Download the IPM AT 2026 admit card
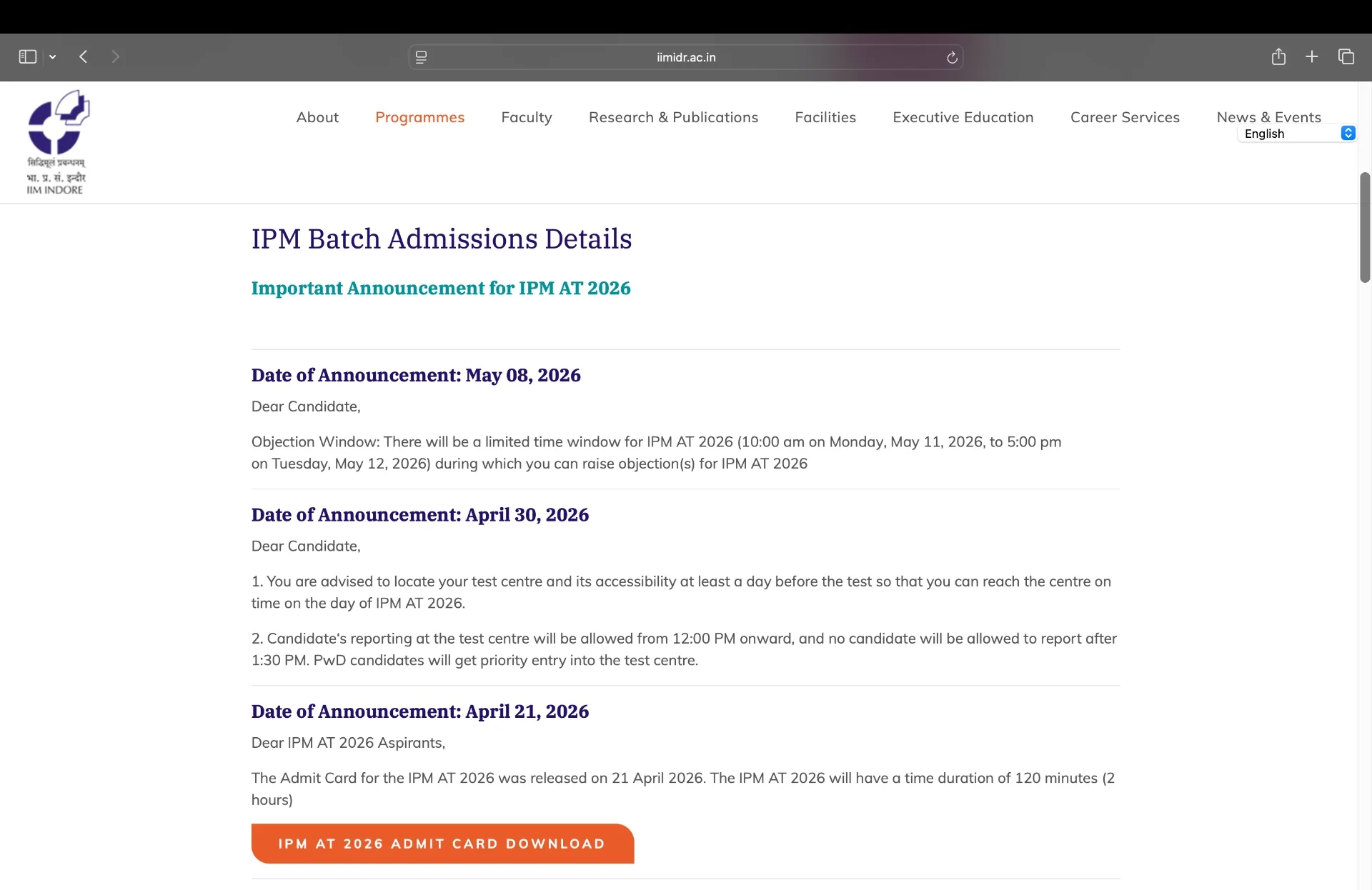This screenshot has height=890, width=1372. click(442, 844)
